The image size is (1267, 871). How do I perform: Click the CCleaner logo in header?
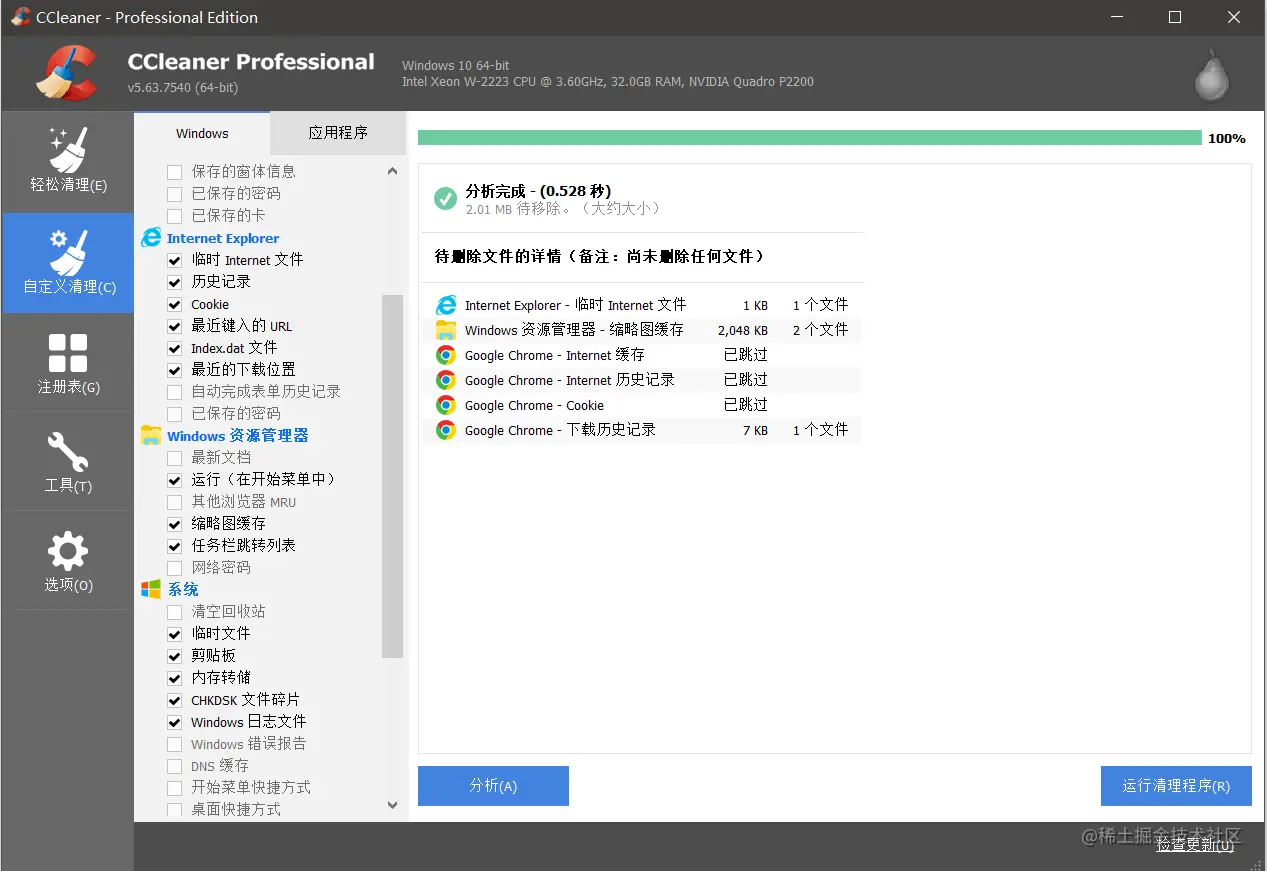pos(67,74)
